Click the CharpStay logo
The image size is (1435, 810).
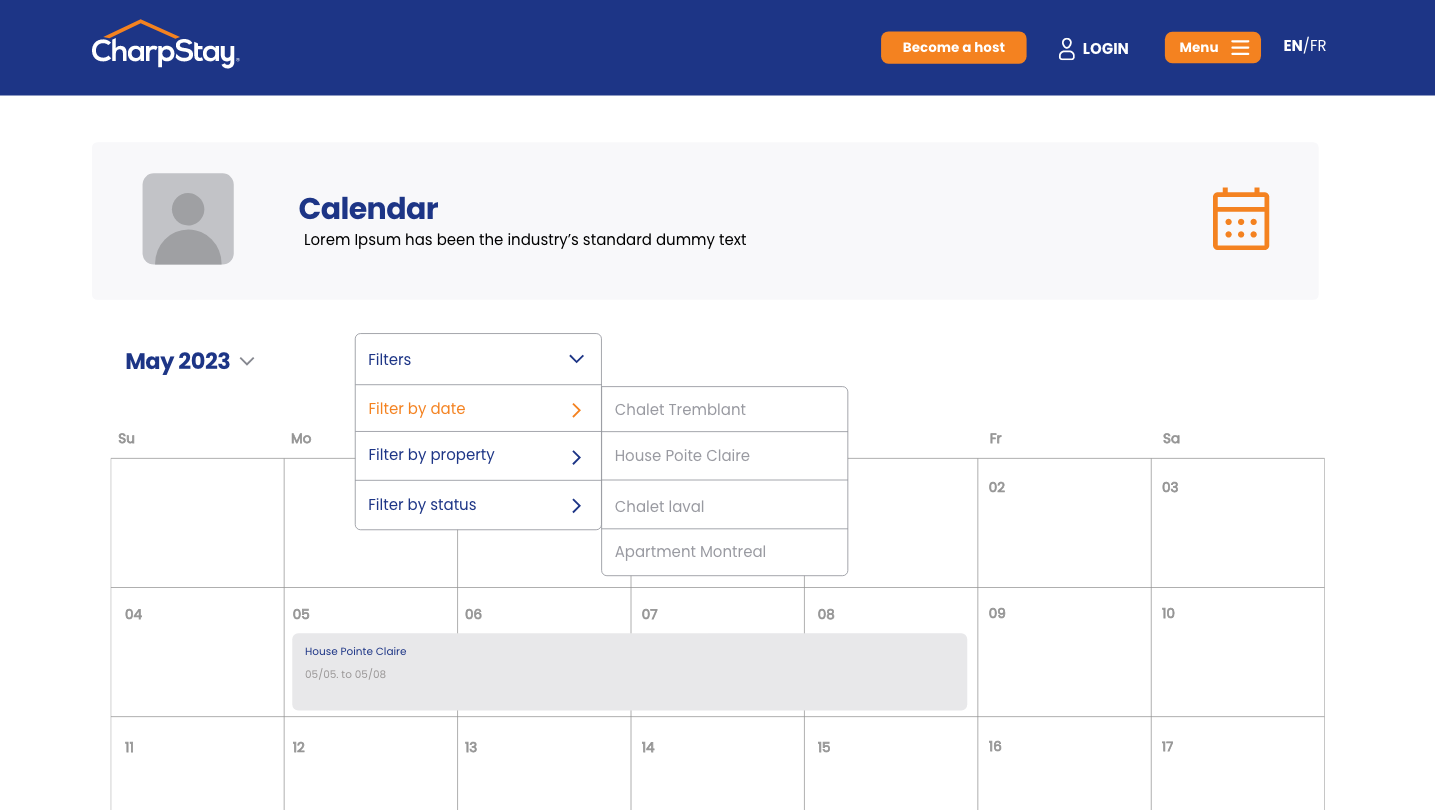coord(165,44)
